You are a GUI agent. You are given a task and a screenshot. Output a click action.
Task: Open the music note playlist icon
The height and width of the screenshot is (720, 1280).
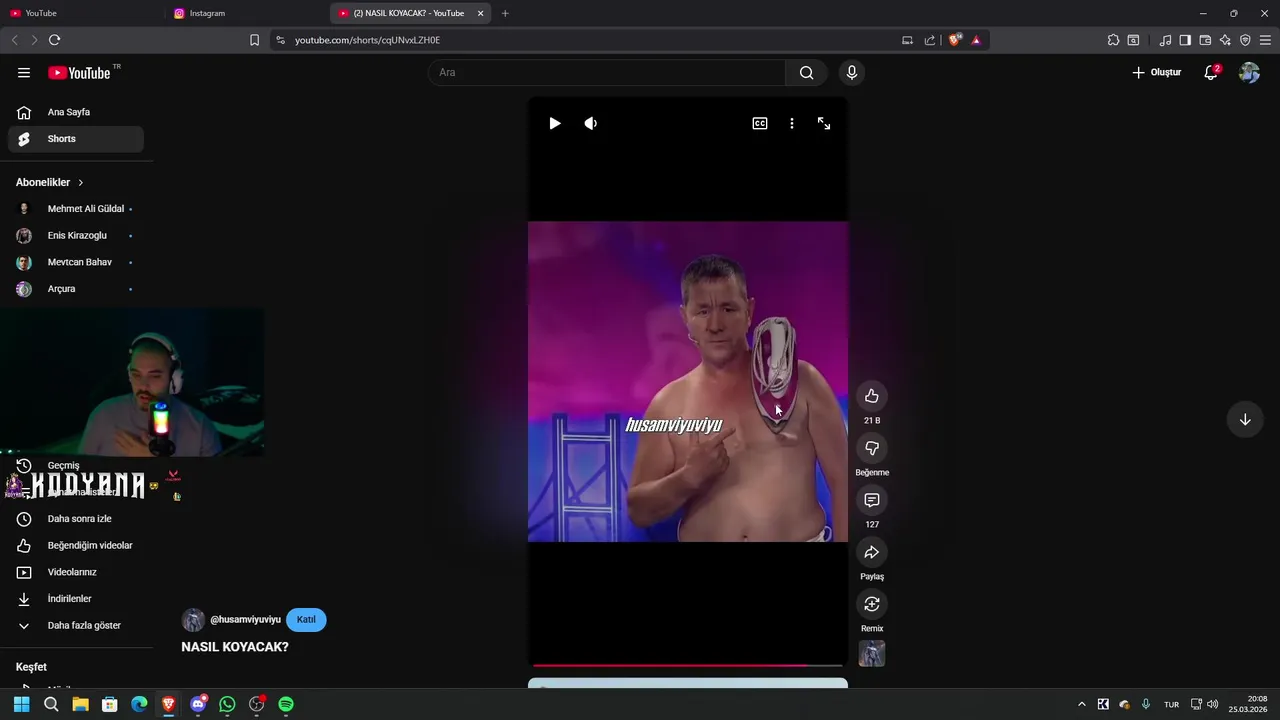(1165, 40)
